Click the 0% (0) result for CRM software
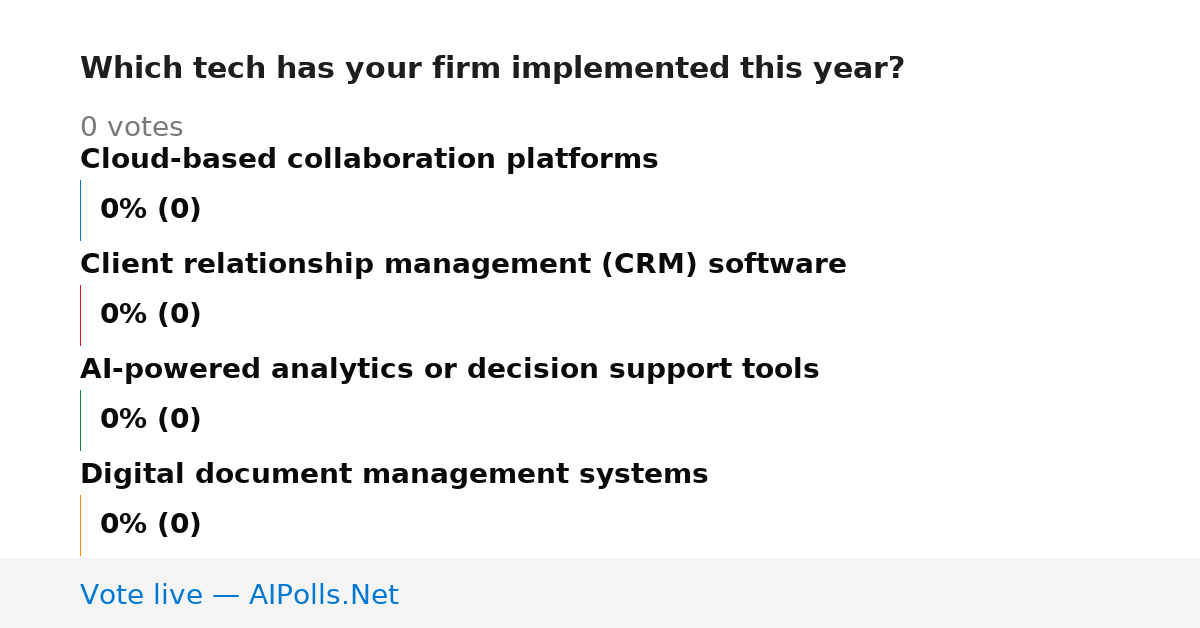Image resolution: width=1200 pixels, height=628 pixels. coord(151,315)
